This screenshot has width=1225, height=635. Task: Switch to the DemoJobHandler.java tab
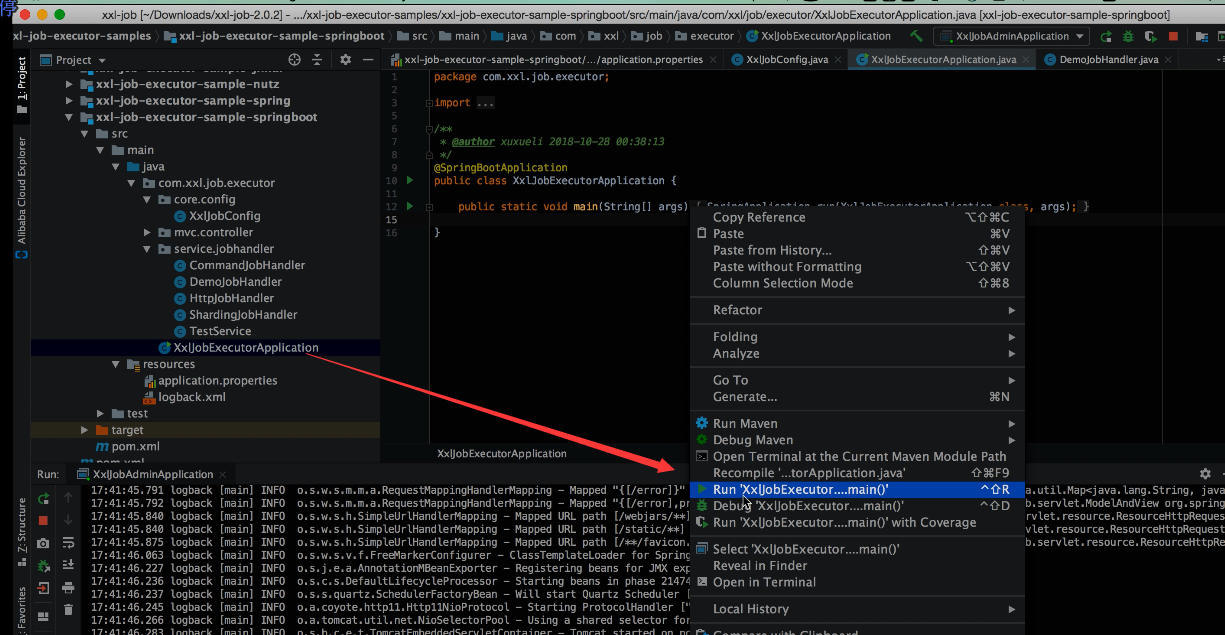click(x=1108, y=60)
